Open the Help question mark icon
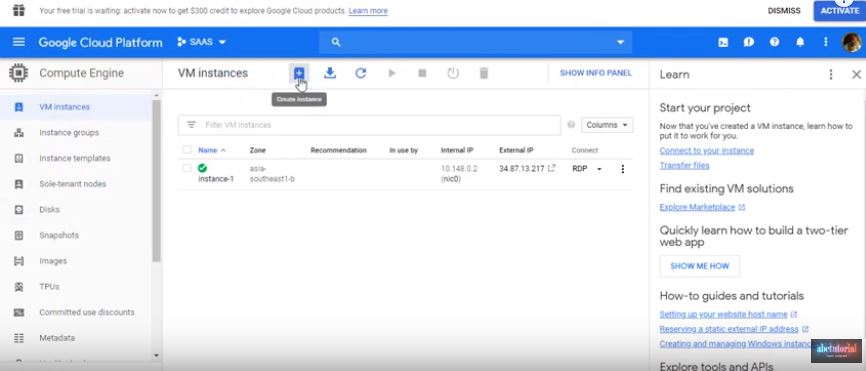 (774, 42)
